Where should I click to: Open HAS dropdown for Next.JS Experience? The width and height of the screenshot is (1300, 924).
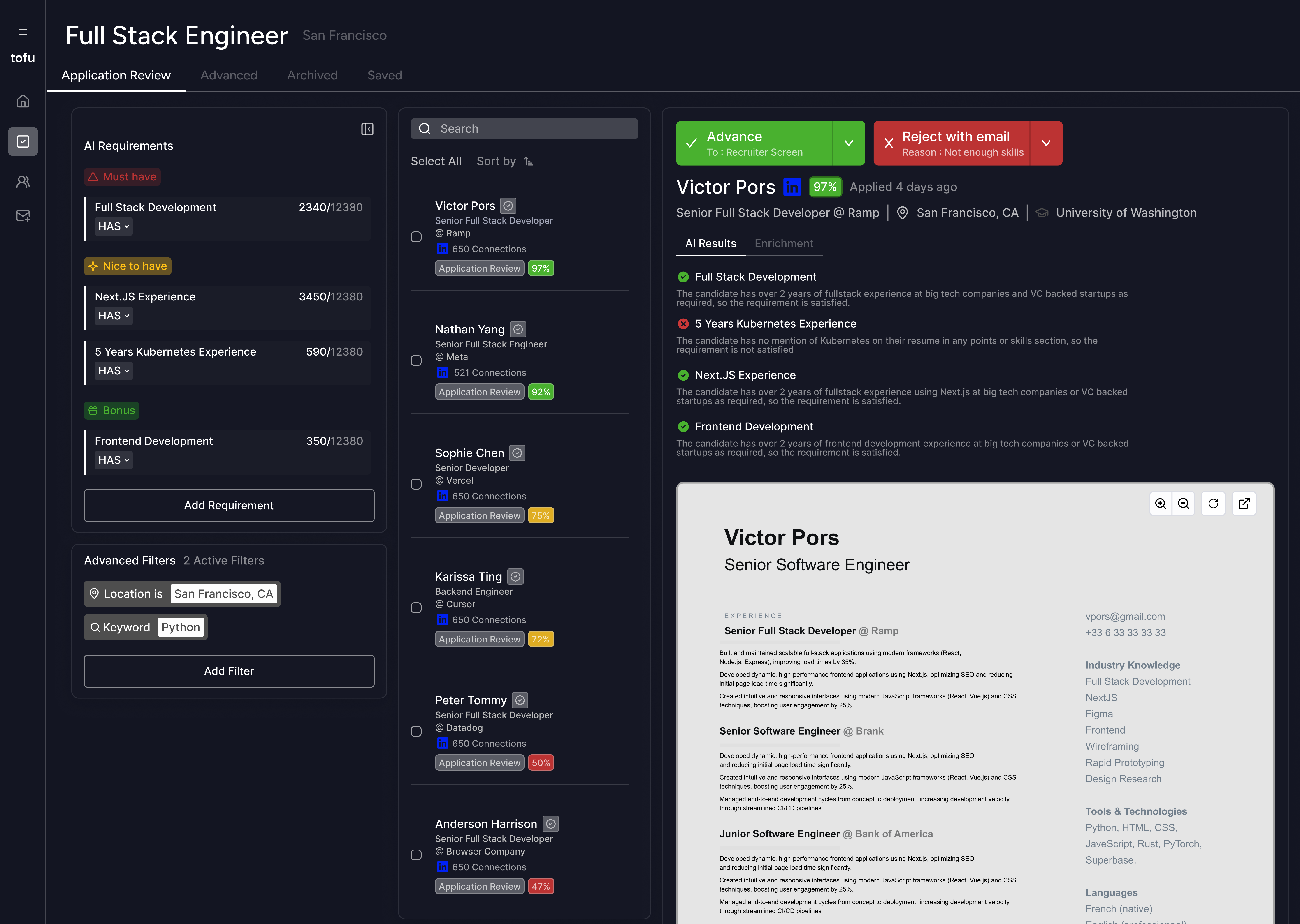point(113,316)
